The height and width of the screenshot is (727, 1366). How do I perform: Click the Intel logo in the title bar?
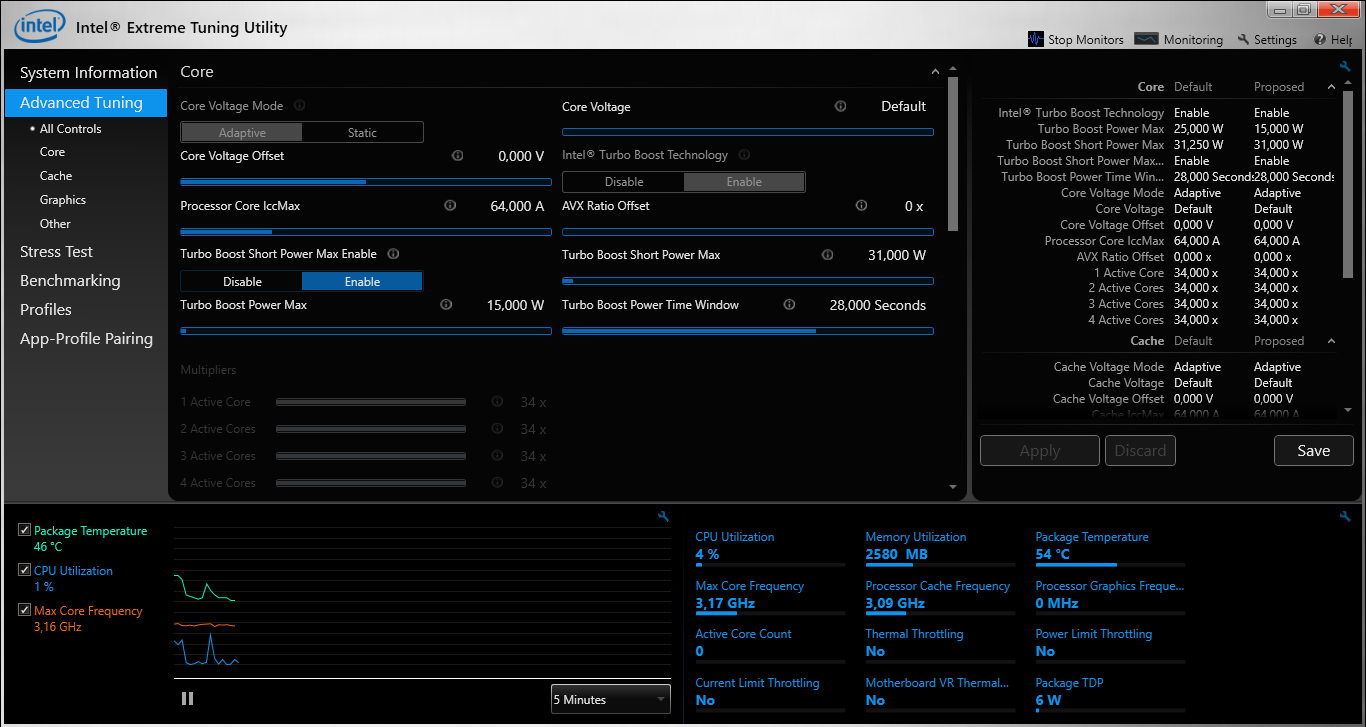coord(40,27)
